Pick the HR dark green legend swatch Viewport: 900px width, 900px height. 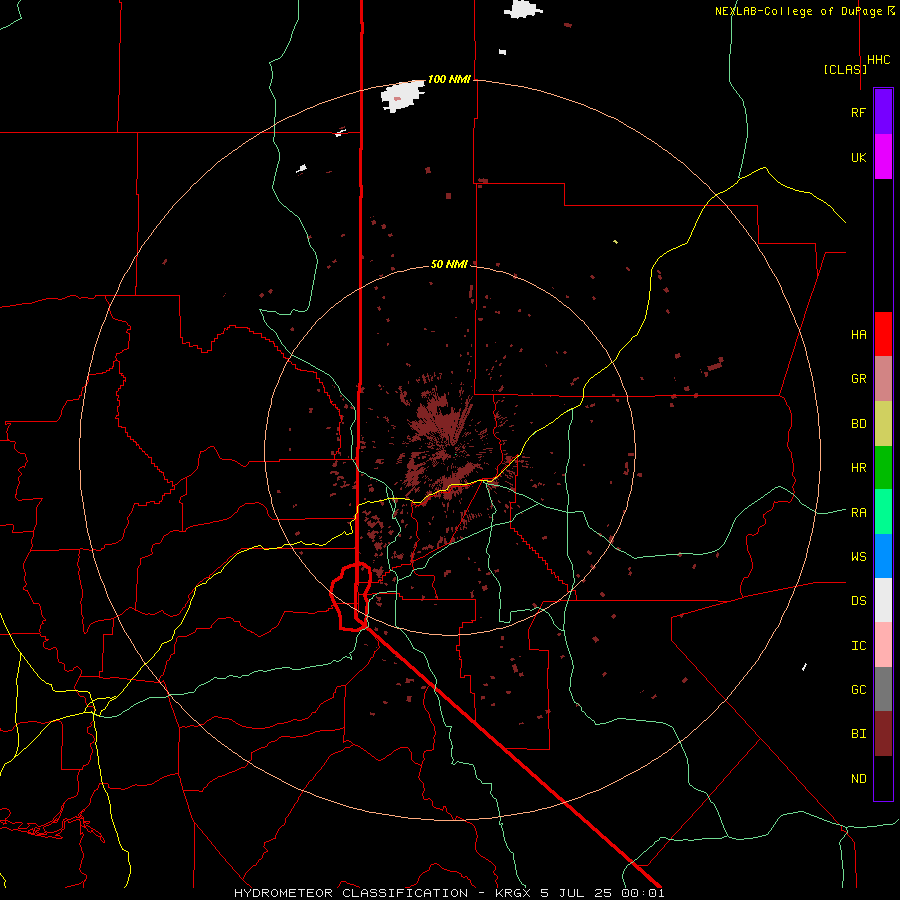(x=883, y=468)
